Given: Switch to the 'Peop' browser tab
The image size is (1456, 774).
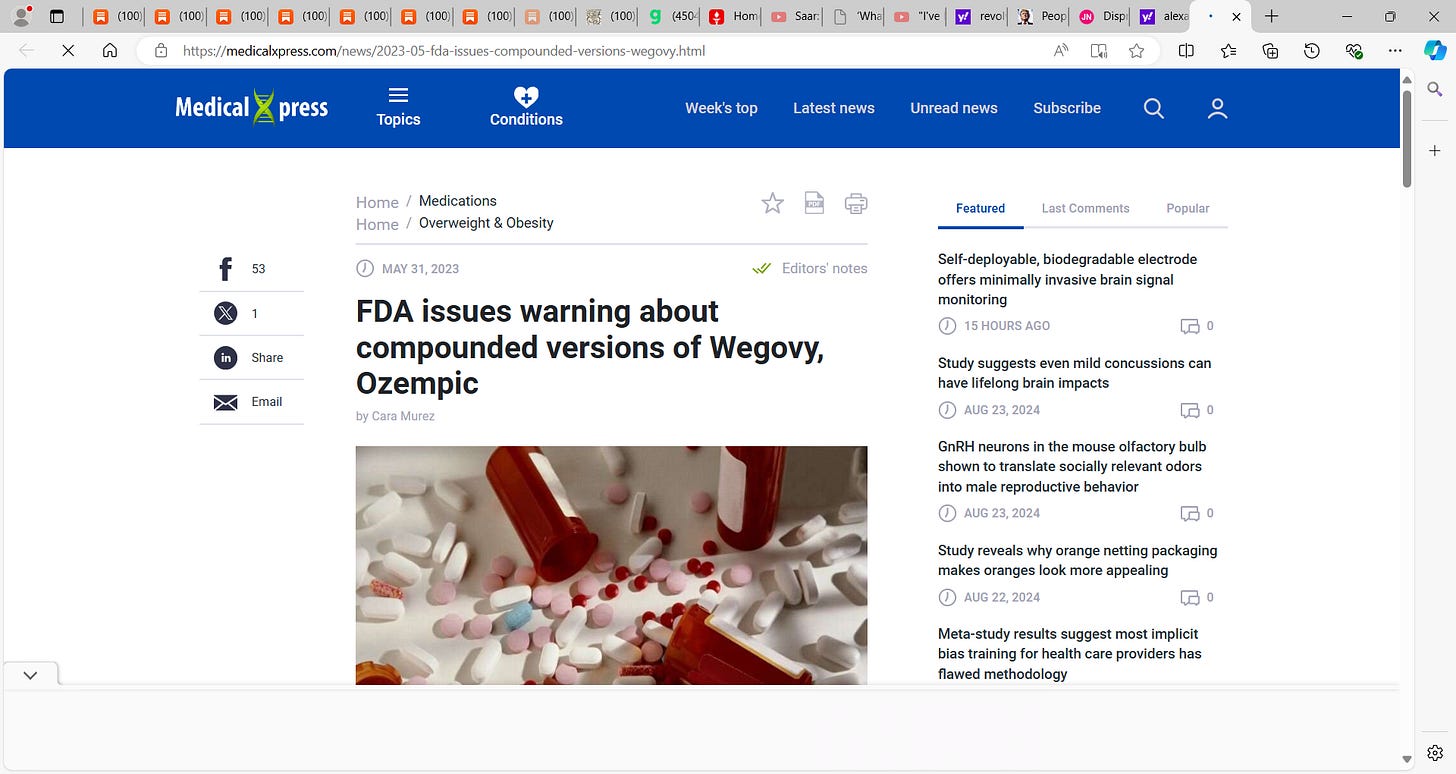Looking at the screenshot, I should click(1043, 16).
